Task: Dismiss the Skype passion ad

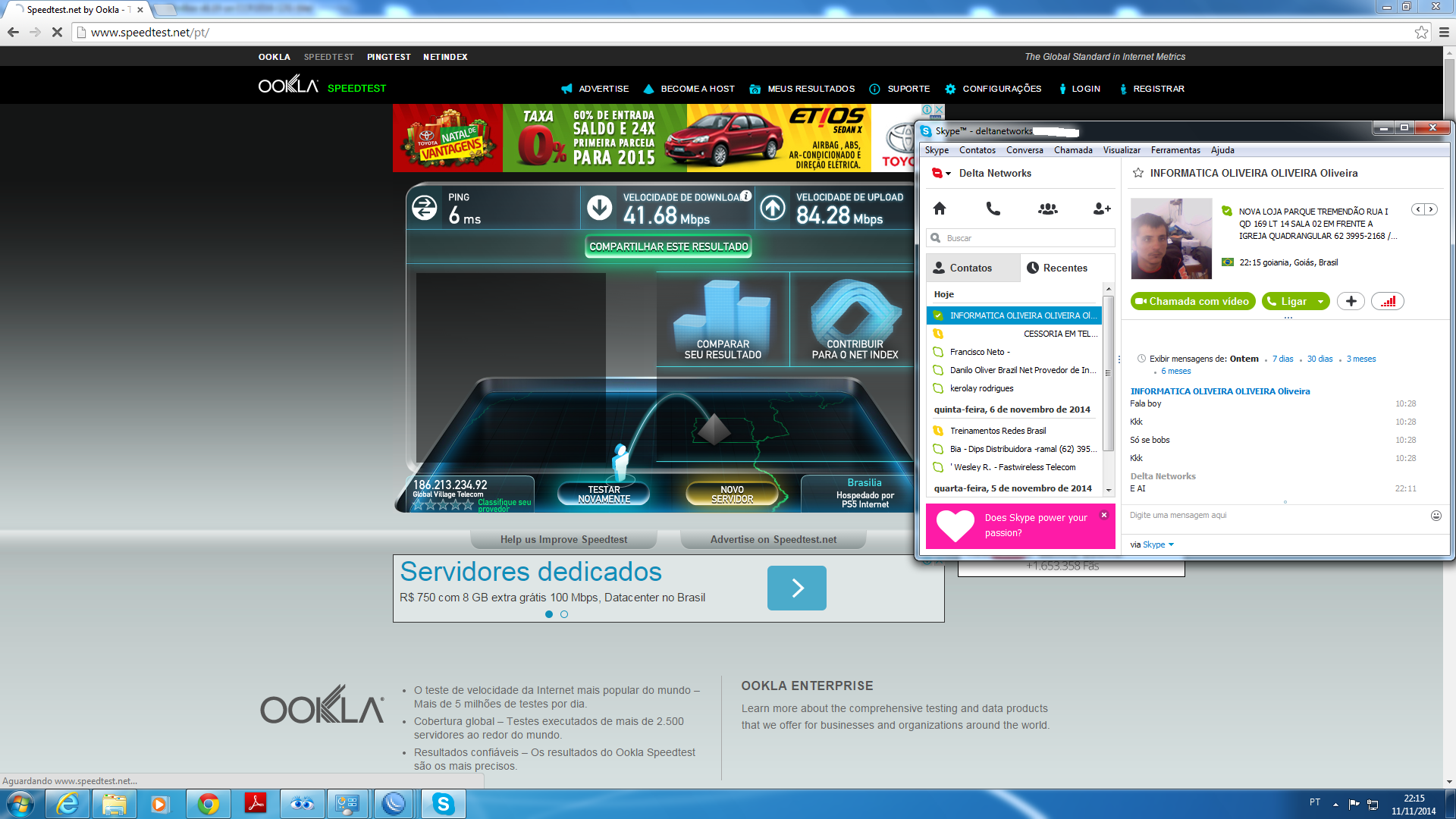Action: click(1104, 515)
